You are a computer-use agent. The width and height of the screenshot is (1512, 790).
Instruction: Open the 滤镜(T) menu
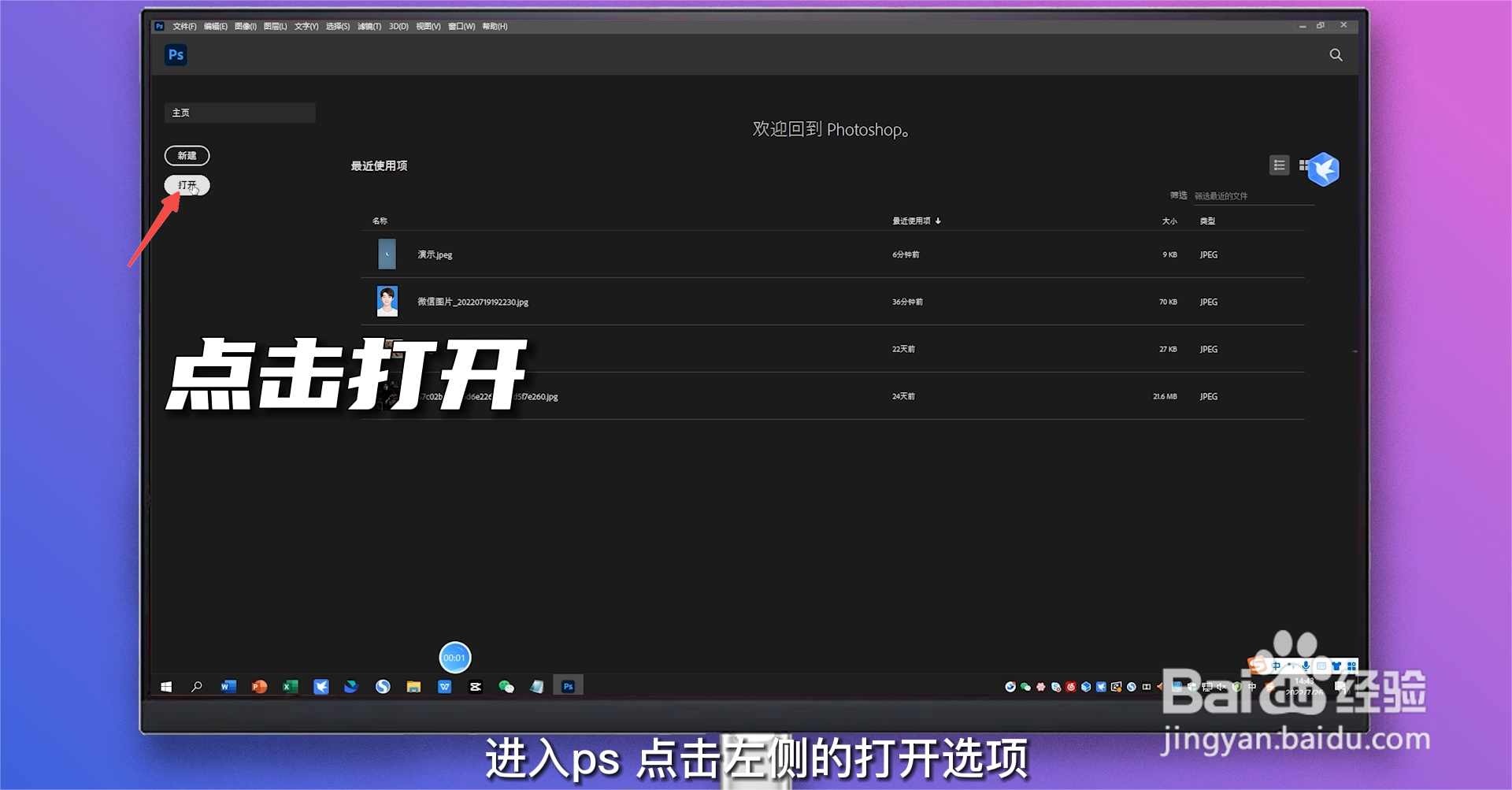pyautogui.click(x=369, y=26)
